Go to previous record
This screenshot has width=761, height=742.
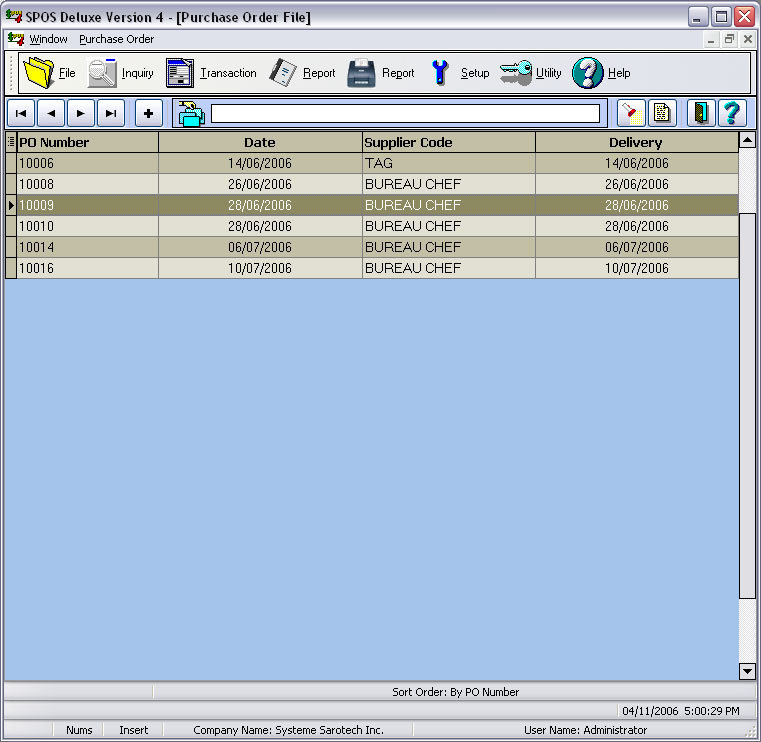[51, 114]
